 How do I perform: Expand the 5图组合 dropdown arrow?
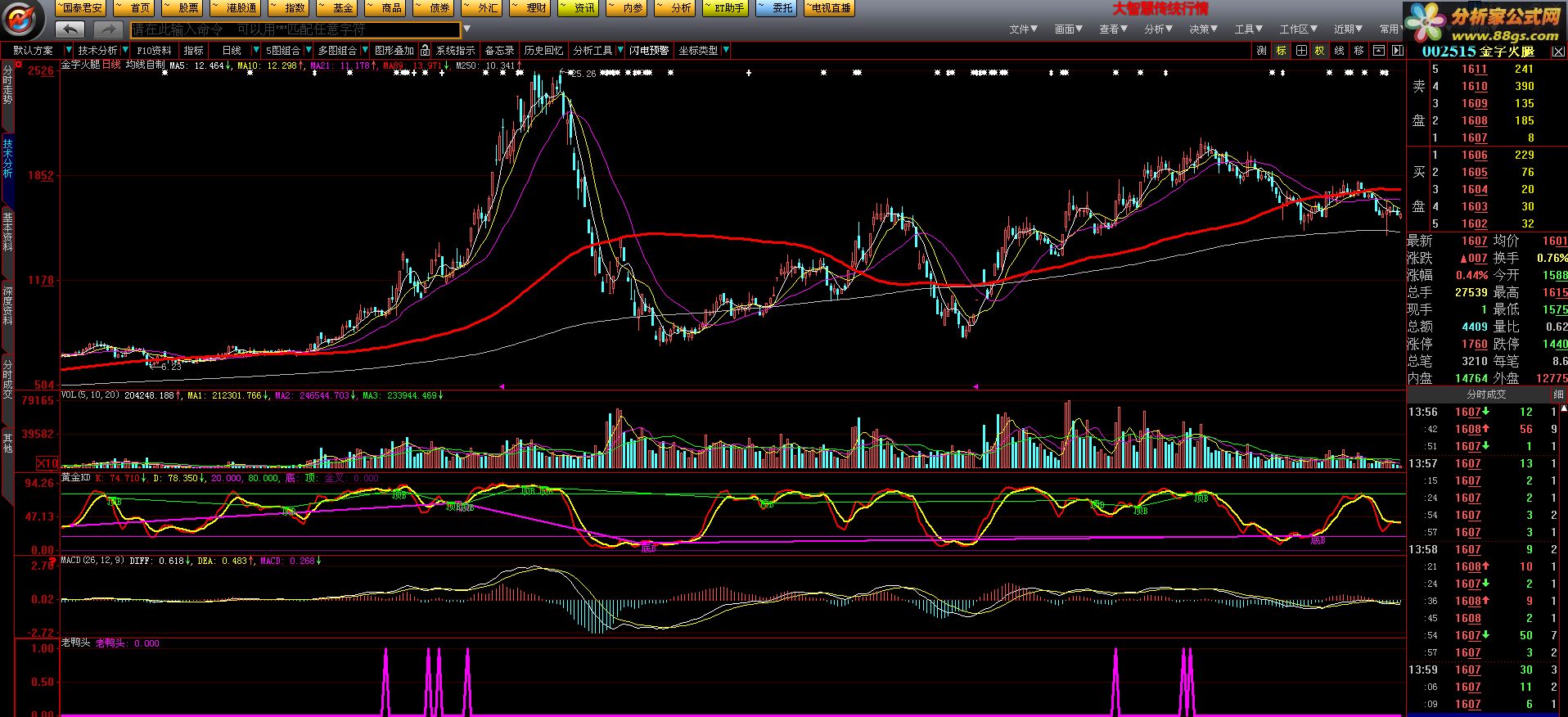[308, 51]
